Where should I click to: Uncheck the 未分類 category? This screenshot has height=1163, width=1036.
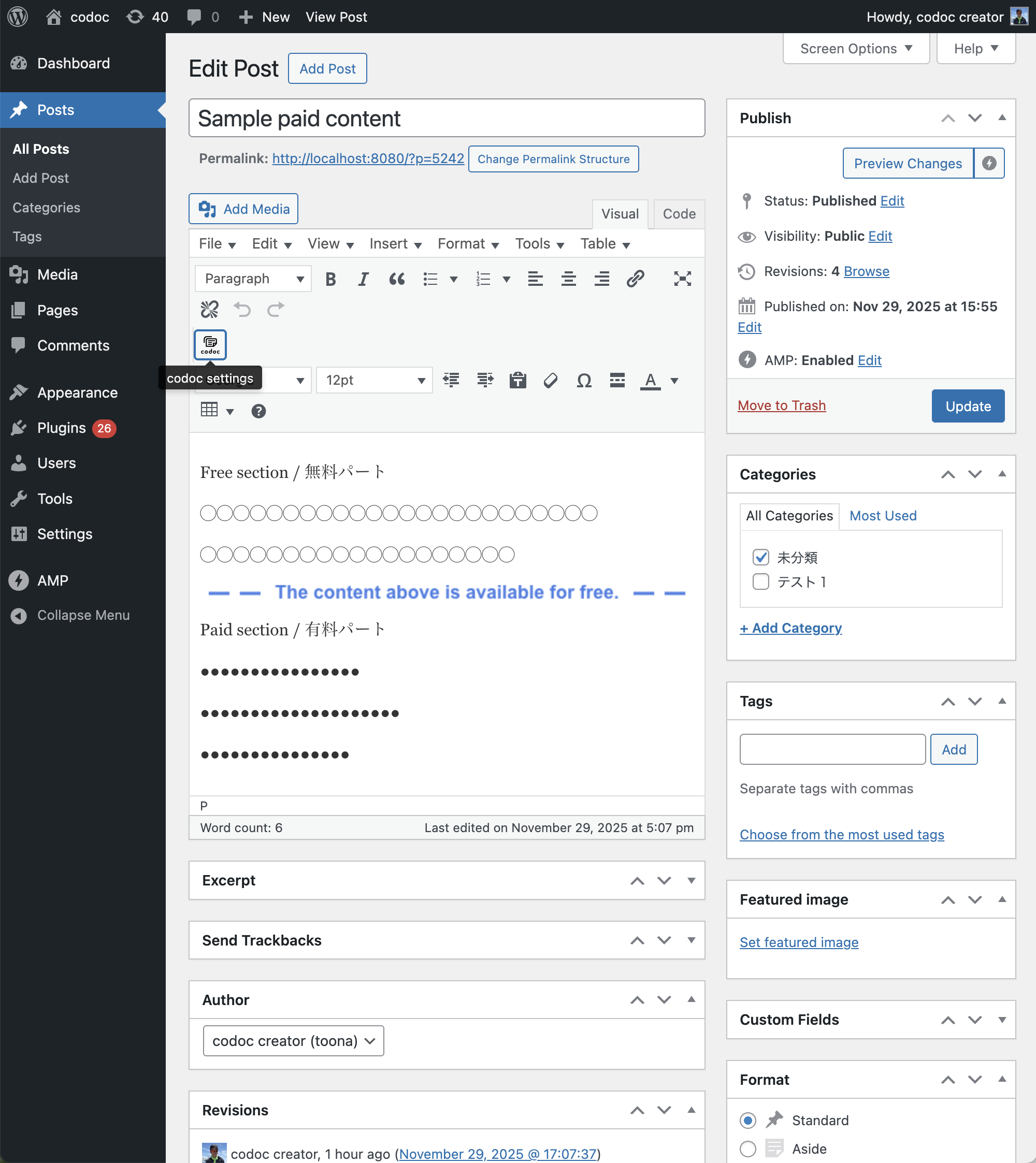760,557
